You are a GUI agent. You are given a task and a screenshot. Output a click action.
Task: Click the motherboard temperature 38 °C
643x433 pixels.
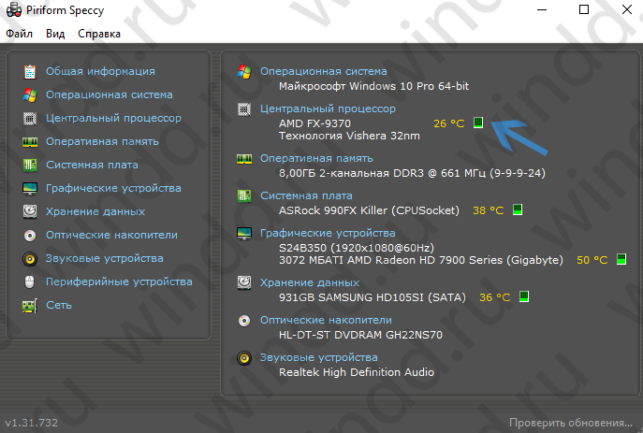click(488, 210)
